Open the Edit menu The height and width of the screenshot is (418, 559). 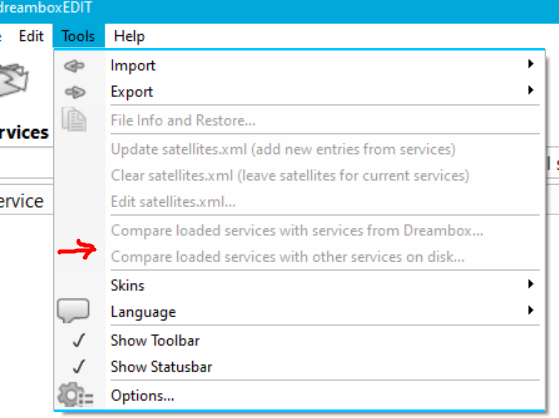pos(31,36)
